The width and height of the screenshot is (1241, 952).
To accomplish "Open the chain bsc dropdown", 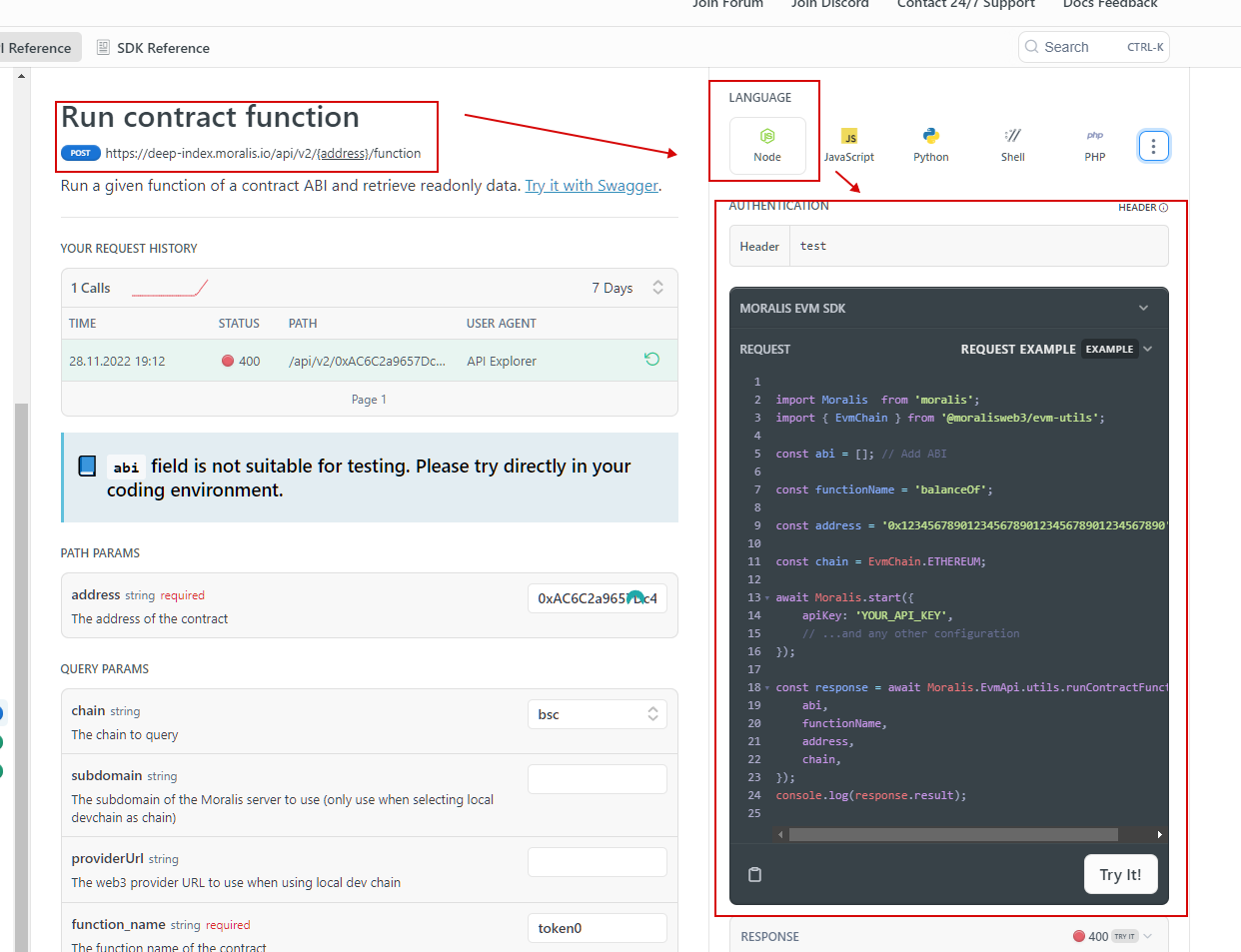I will (597, 714).
